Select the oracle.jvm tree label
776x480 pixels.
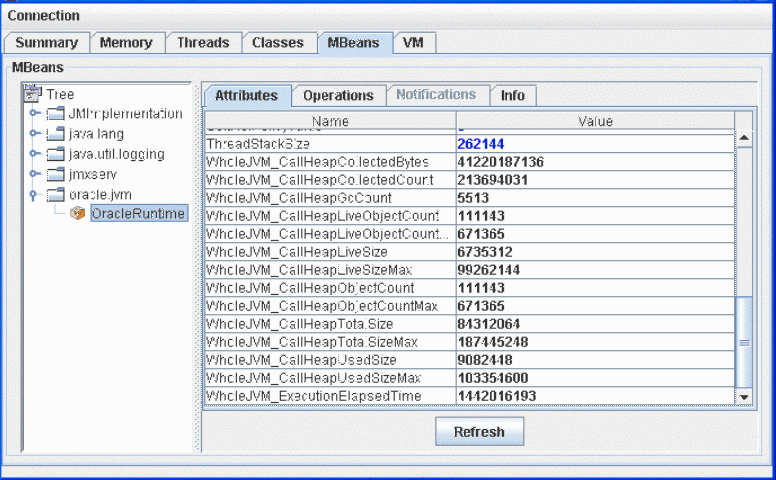pyautogui.click(x=100, y=194)
